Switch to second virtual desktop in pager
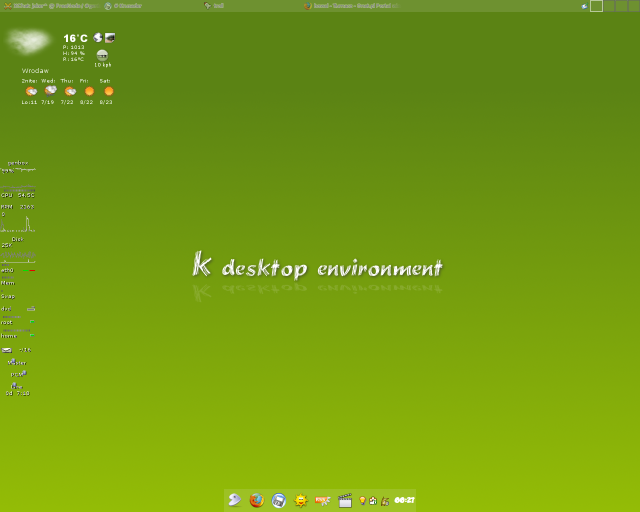 (x=609, y=6)
